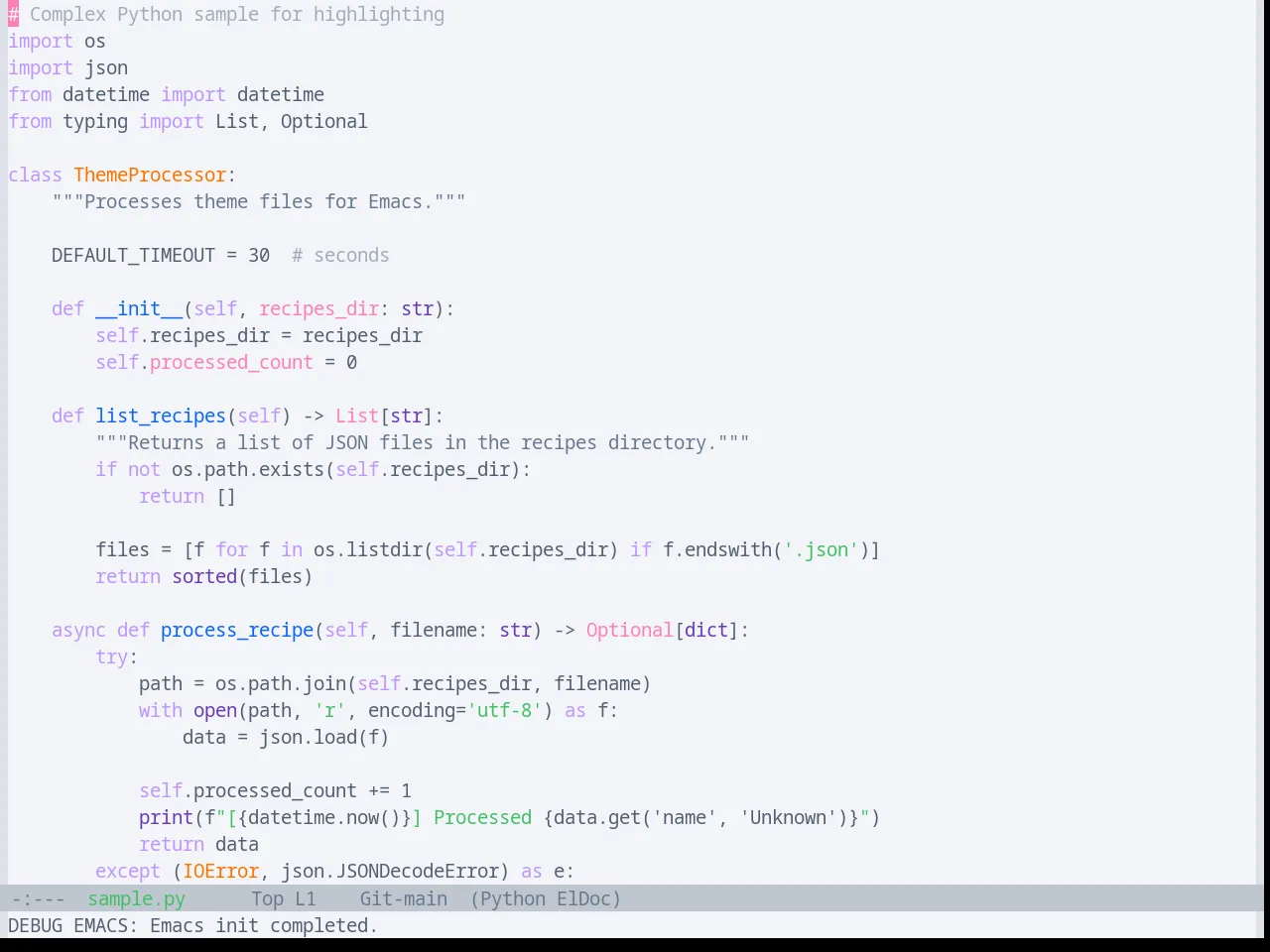
Task: Click 'Optional' in the typing import line
Action: coord(323,121)
